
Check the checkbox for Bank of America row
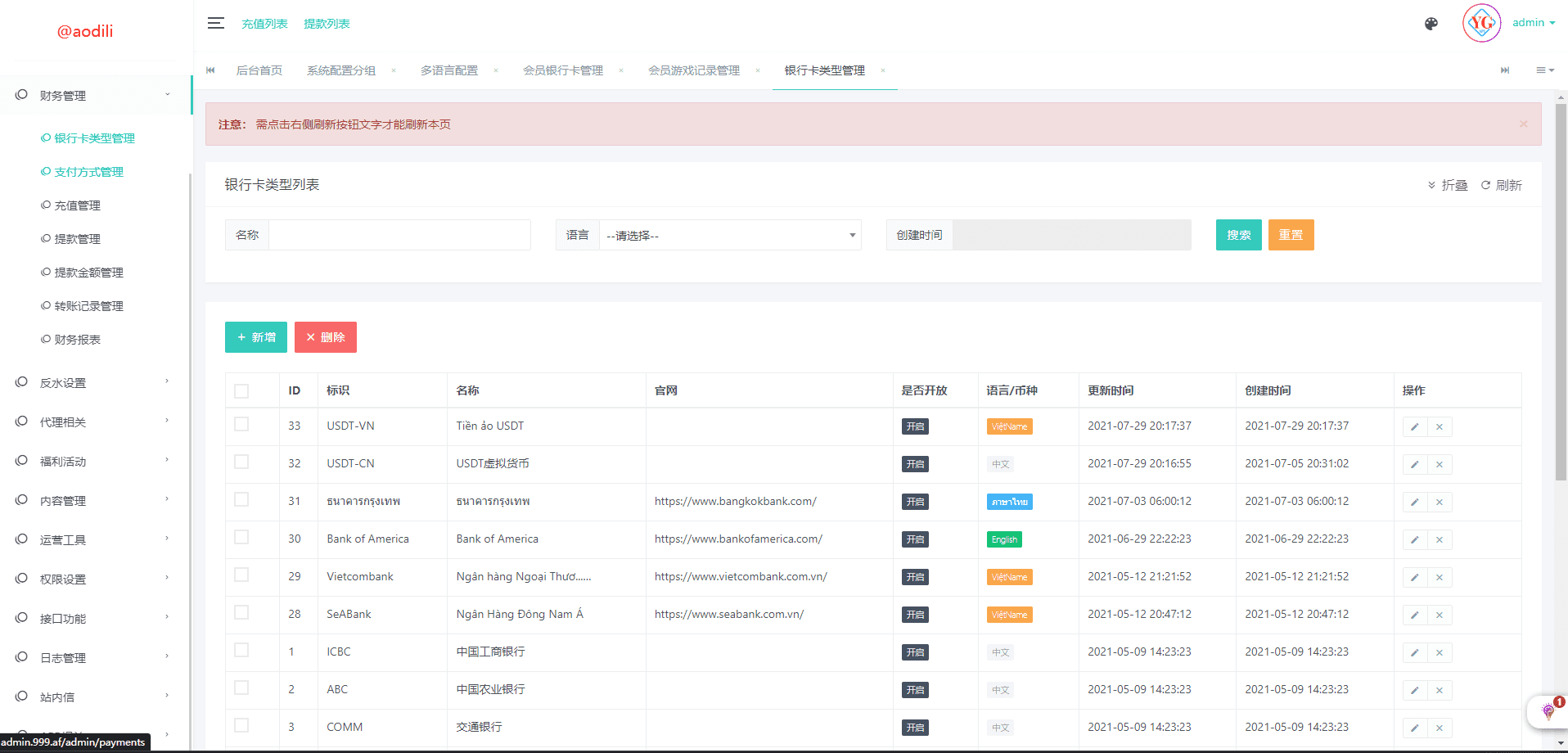(x=241, y=537)
